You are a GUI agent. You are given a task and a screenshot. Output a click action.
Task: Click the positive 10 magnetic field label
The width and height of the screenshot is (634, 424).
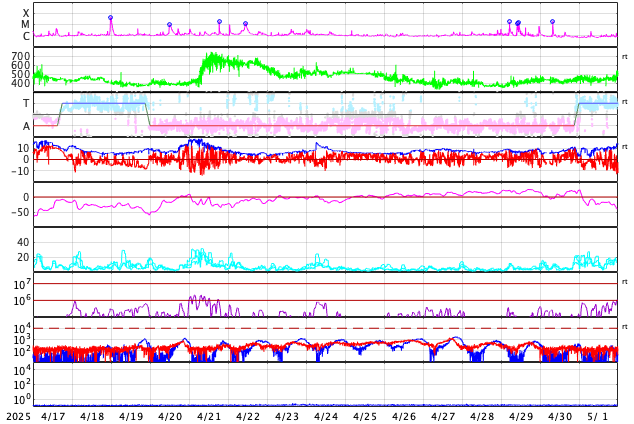[23, 148]
